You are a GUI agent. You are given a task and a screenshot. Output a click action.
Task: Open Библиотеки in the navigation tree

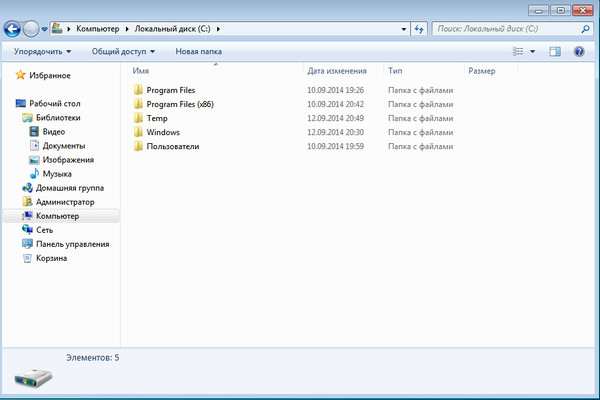click(58, 118)
